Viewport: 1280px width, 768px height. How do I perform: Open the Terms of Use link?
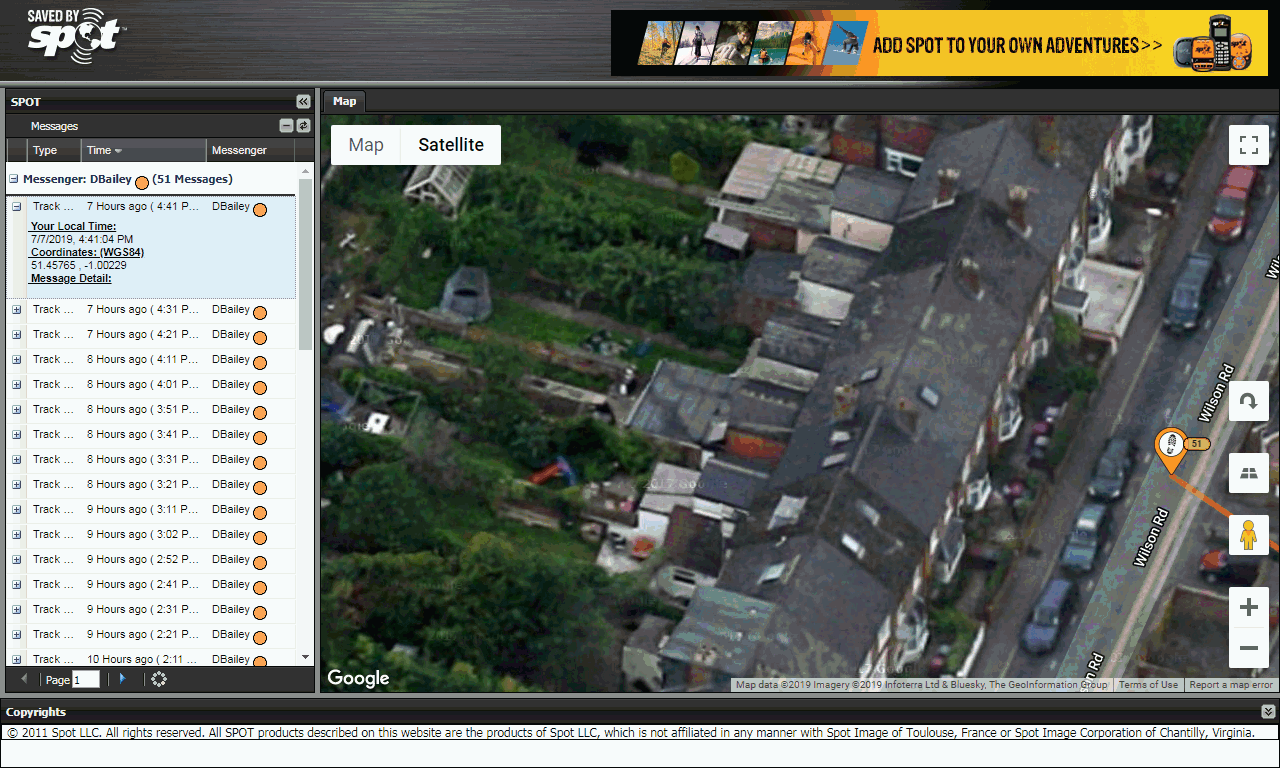tap(1148, 685)
